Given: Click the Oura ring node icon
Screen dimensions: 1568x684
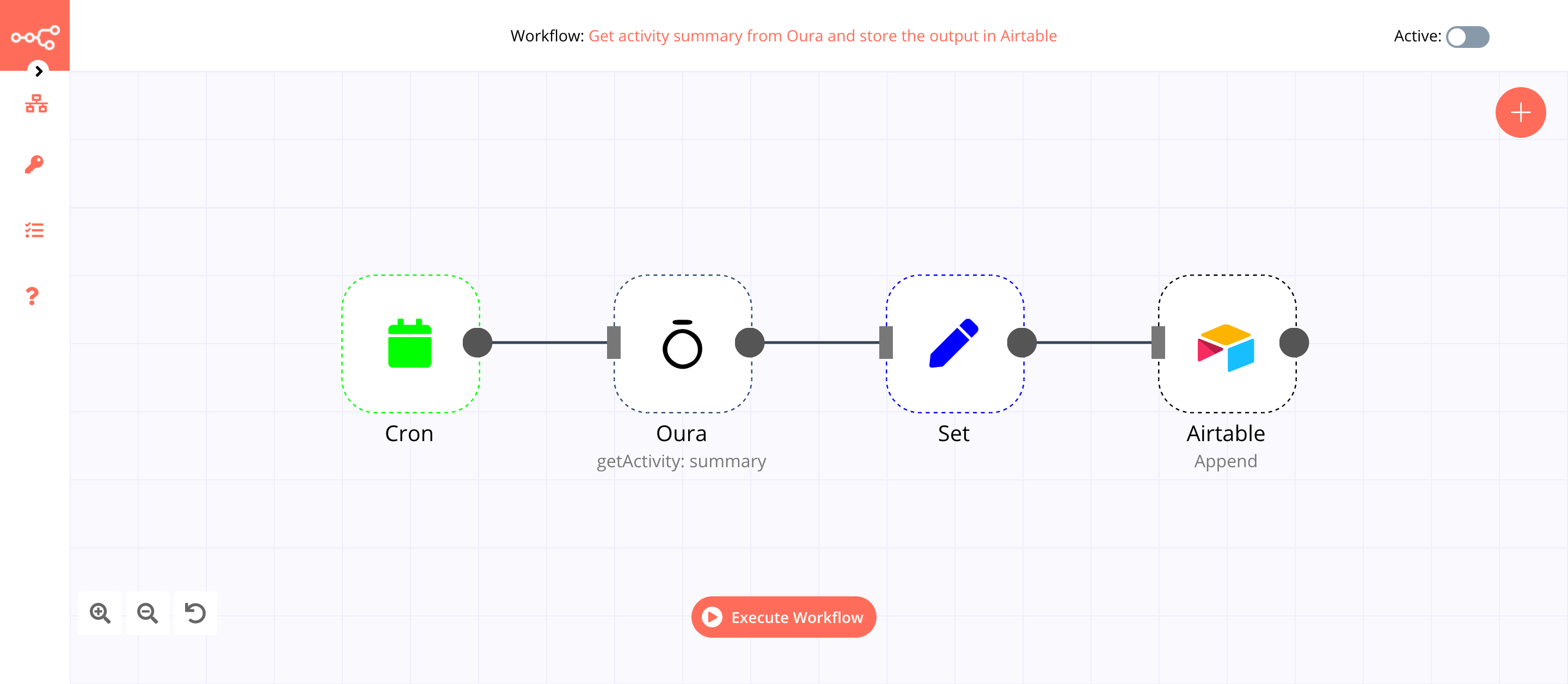Looking at the screenshot, I should coord(681,343).
